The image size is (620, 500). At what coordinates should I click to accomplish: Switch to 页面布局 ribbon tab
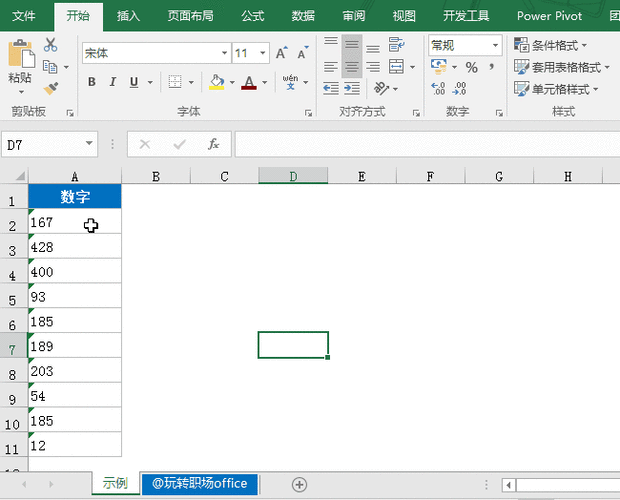pos(191,16)
